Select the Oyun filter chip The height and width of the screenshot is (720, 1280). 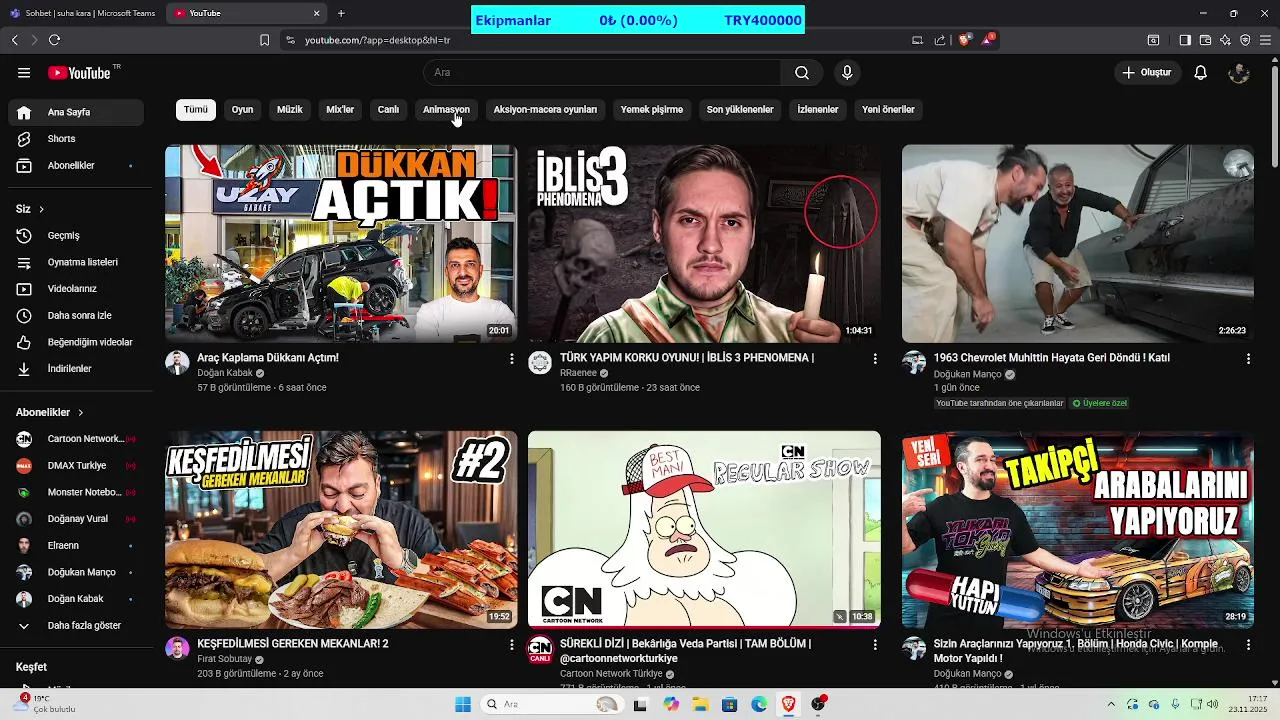(x=243, y=110)
